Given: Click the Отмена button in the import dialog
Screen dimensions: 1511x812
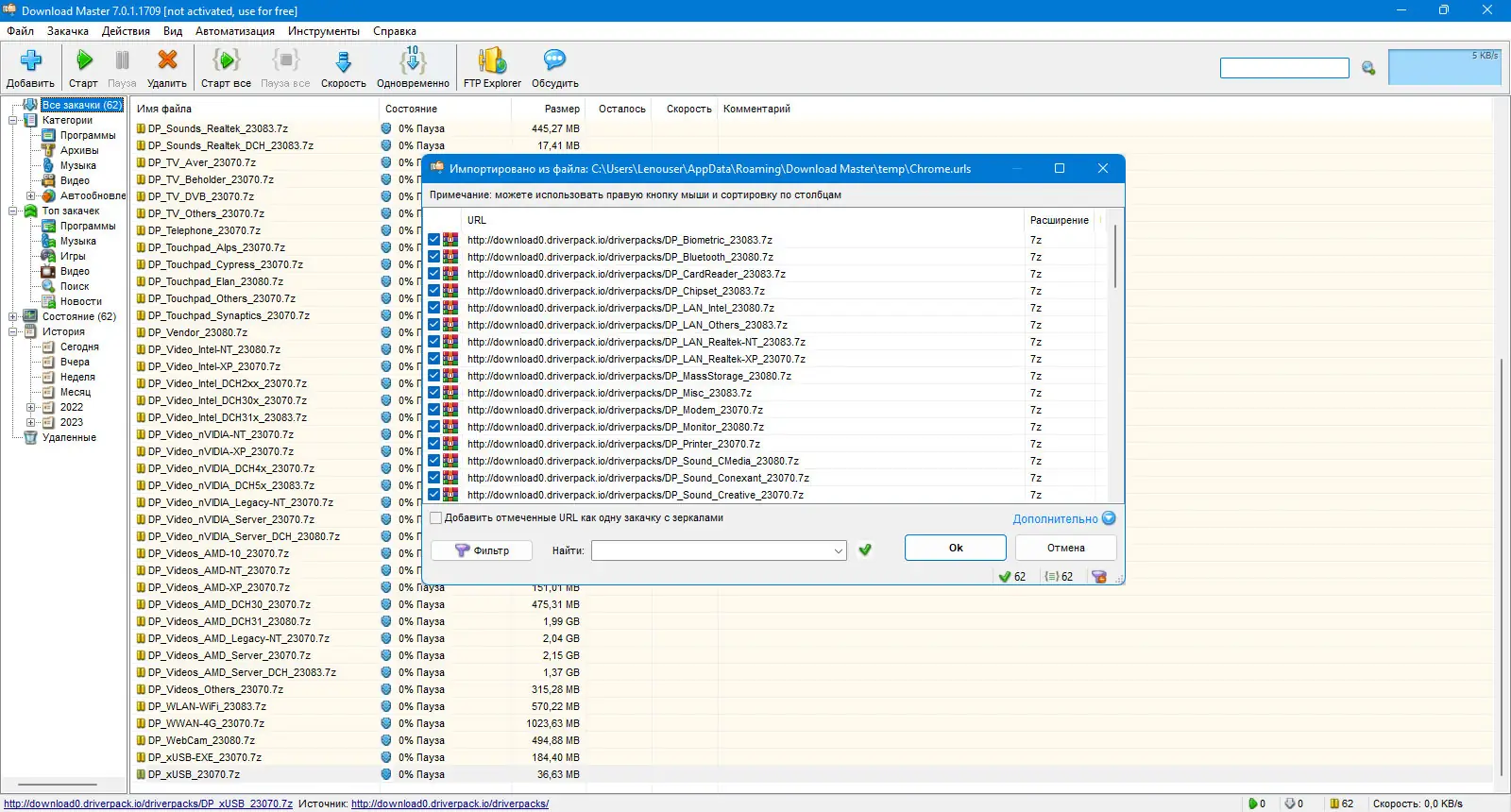Looking at the screenshot, I should click(x=1066, y=548).
